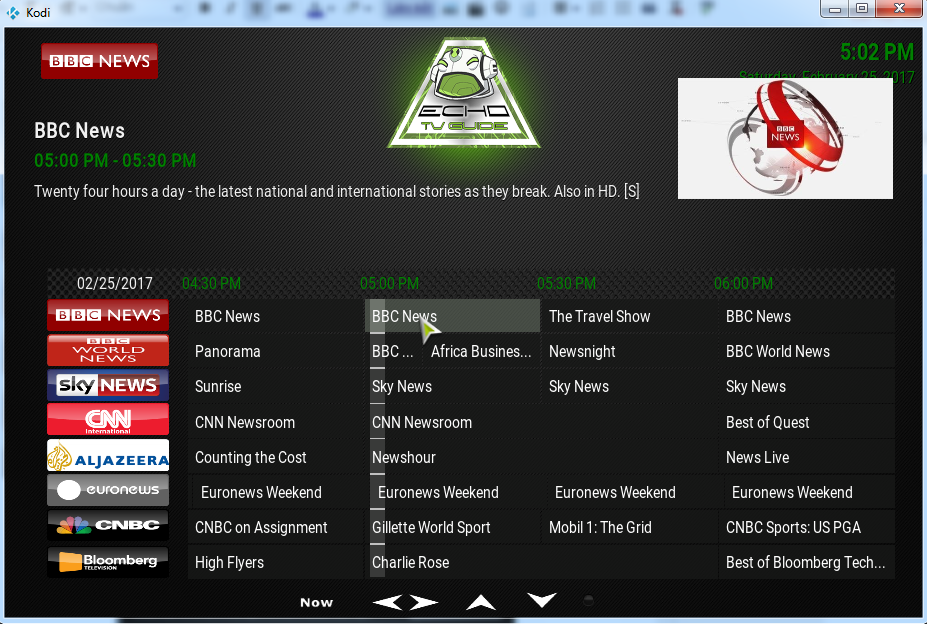Move channel list down with down arrow
This screenshot has height=624, width=927.
pyautogui.click(x=542, y=600)
